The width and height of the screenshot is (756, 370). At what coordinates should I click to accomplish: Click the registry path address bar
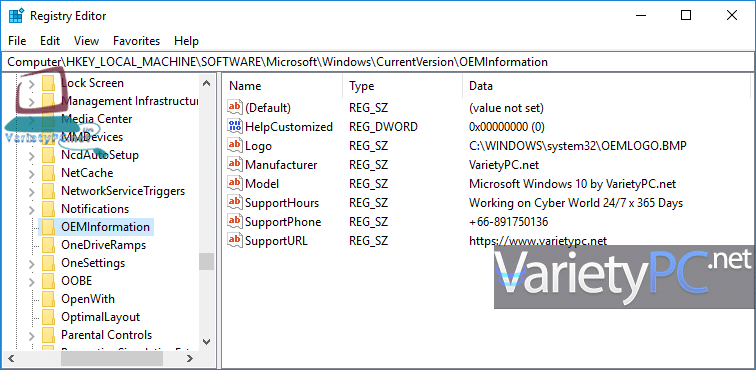pos(378,62)
